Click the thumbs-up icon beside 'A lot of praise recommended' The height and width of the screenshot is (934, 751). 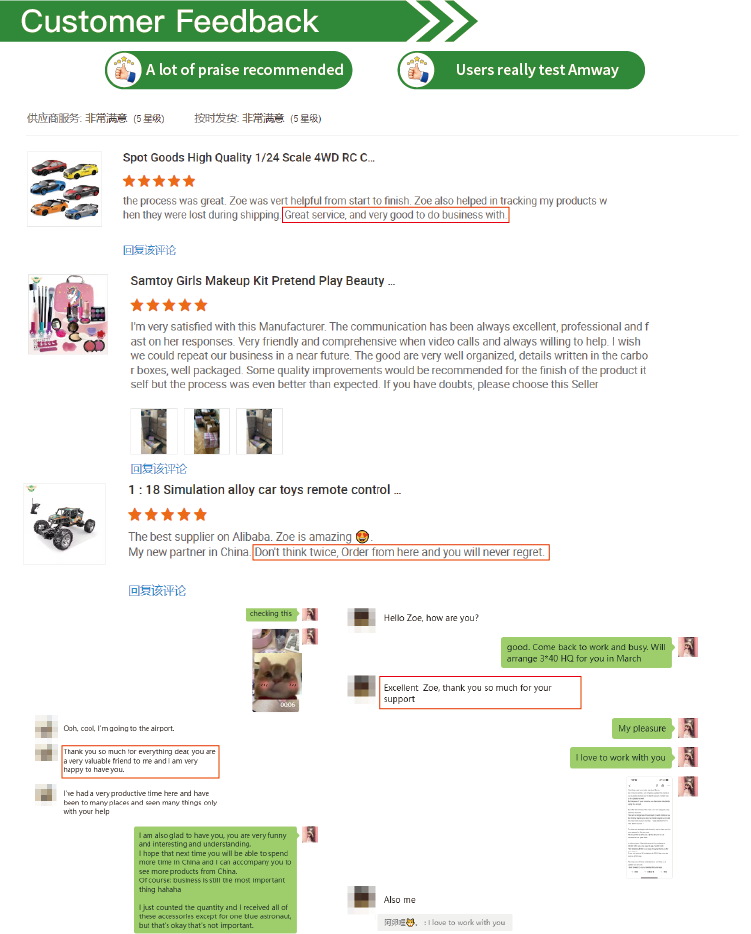(x=124, y=70)
